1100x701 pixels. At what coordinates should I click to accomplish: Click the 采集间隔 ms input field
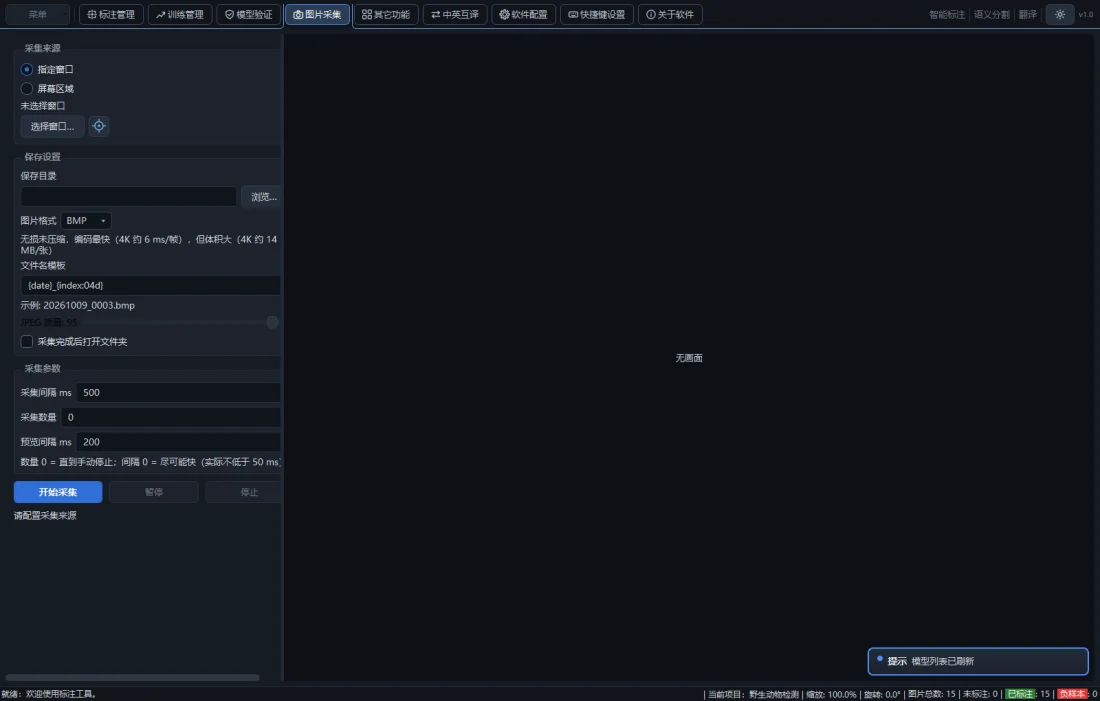coord(179,392)
